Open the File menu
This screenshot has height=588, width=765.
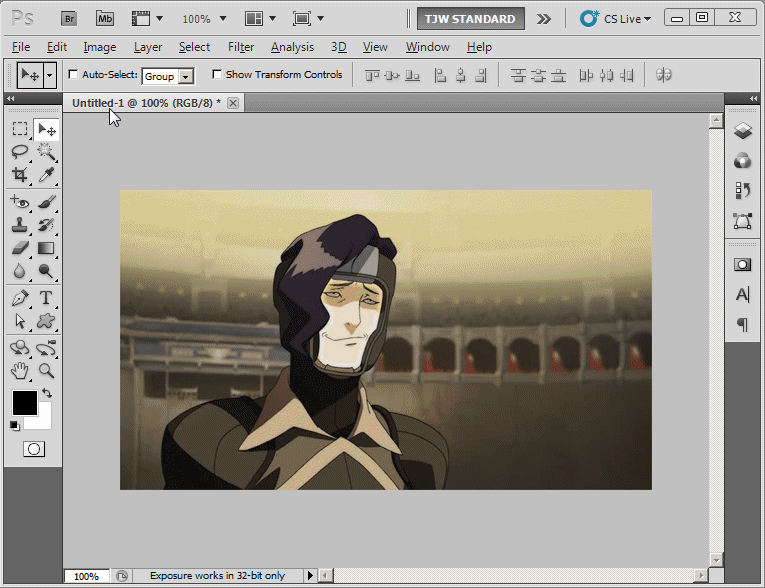[21, 47]
